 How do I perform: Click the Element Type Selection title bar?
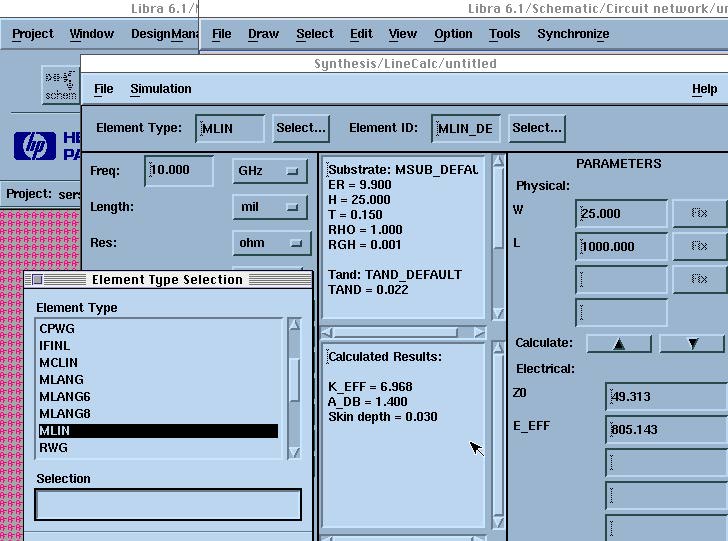(x=168, y=280)
